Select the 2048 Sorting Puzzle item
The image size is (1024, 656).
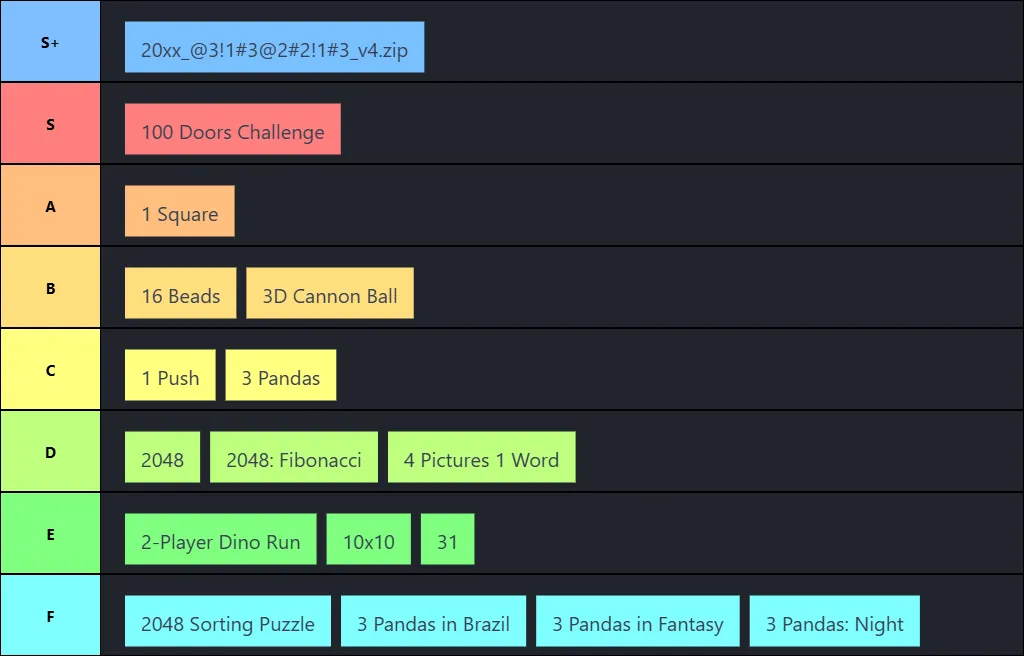point(228,621)
